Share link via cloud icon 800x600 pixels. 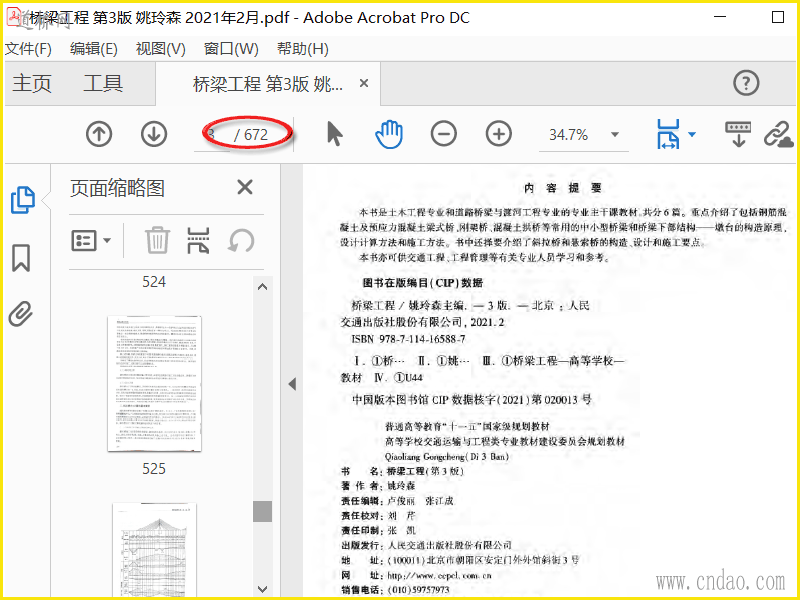(x=779, y=134)
